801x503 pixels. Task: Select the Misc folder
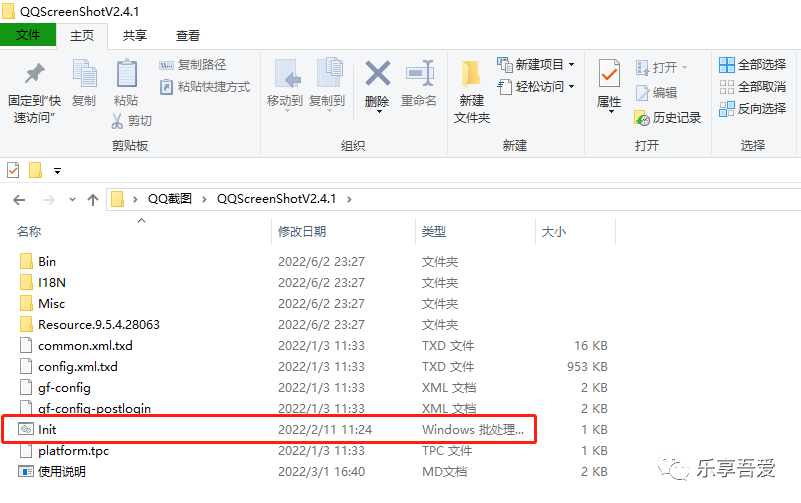[x=52, y=303]
